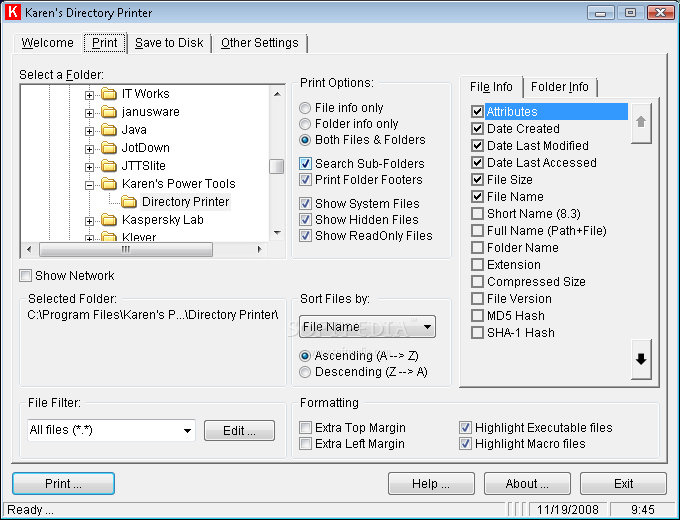The image size is (680, 520).
Task: Click the folder tree vertical scrollbar thumb
Action: pos(277,166)
